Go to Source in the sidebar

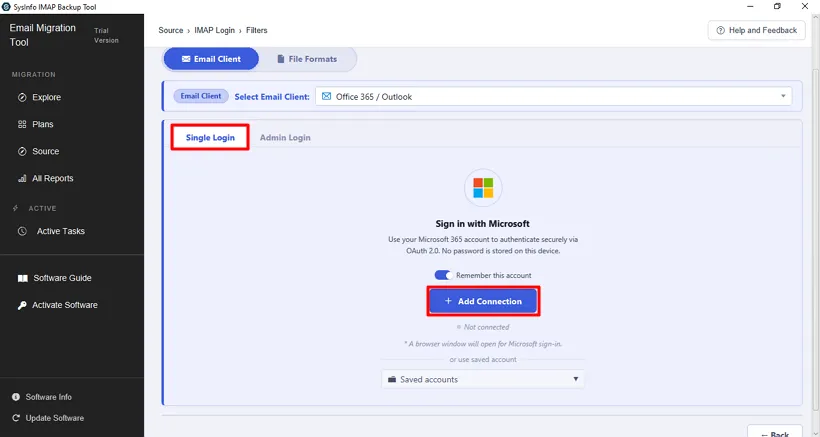[45, 151]
